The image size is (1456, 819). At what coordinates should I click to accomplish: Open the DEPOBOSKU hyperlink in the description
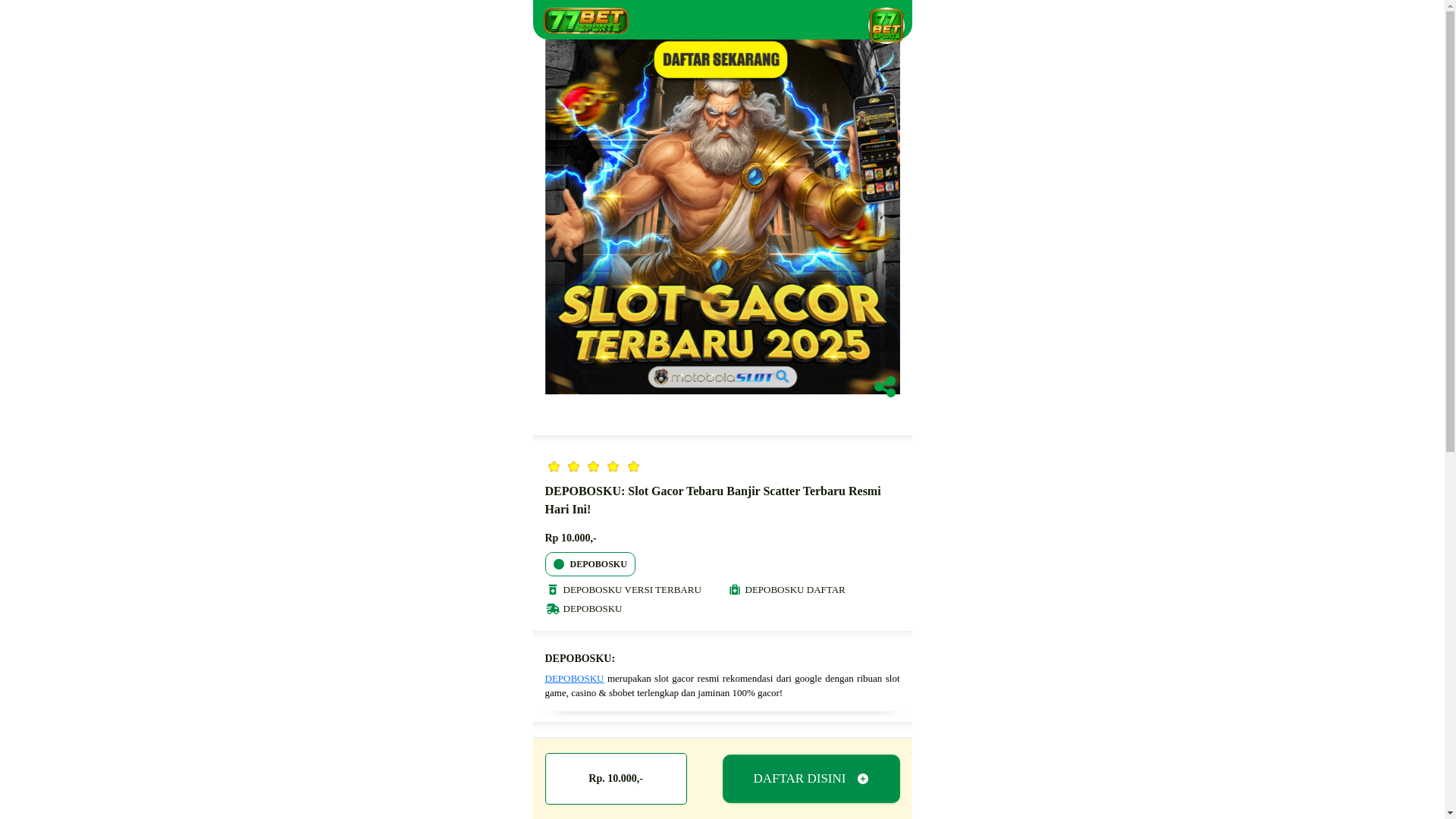574,679
